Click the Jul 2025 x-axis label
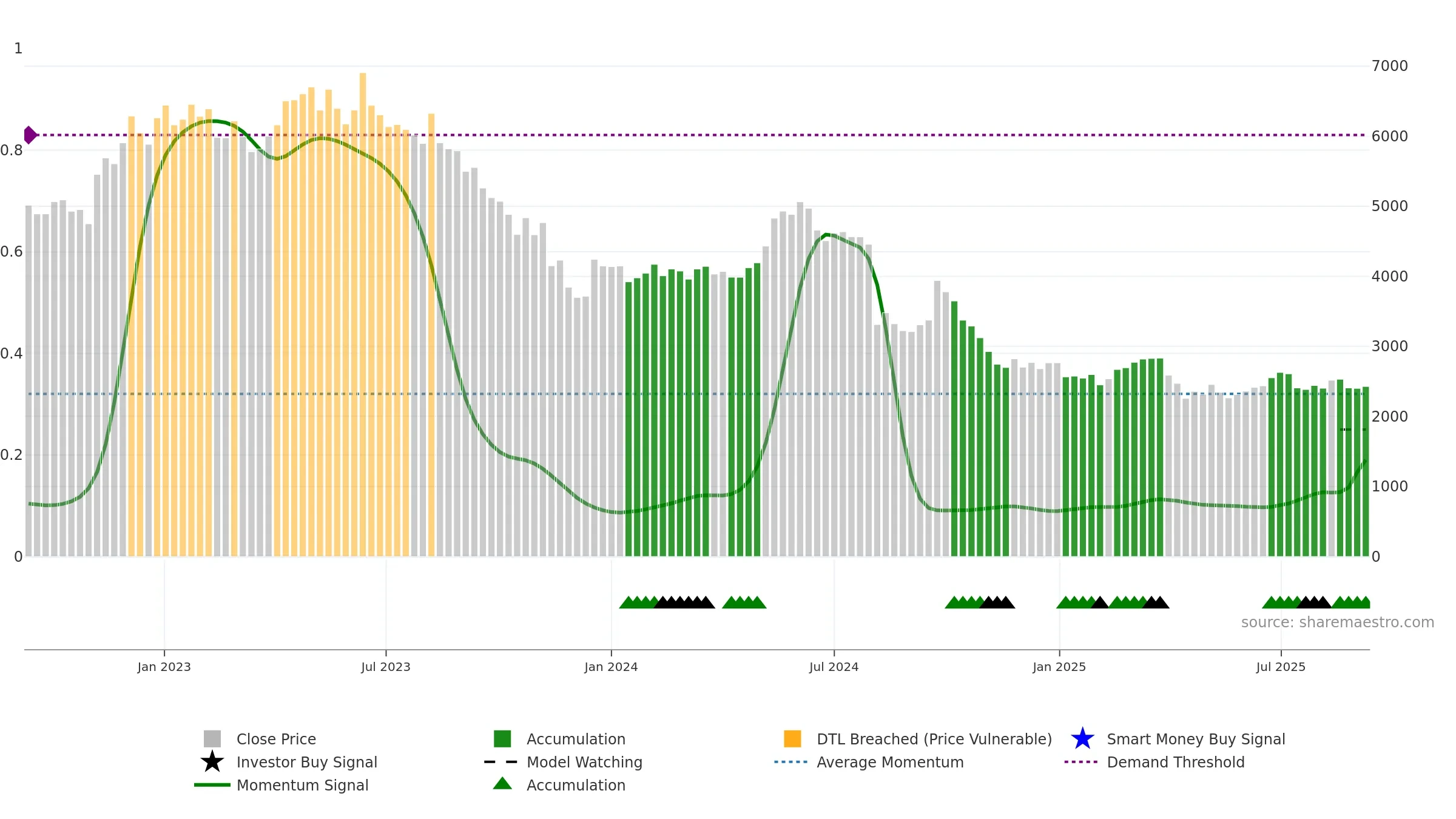The height and width of the screenshot is (819, 1456). (x=1281, y=667)
